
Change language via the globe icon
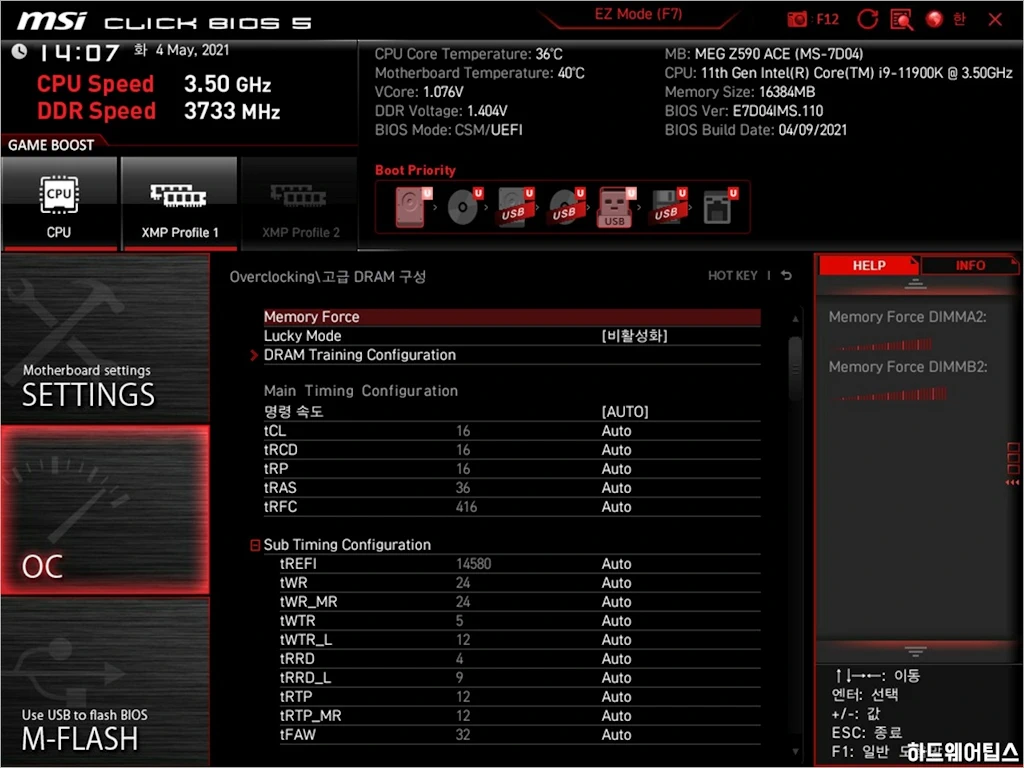tap(935, 20)
